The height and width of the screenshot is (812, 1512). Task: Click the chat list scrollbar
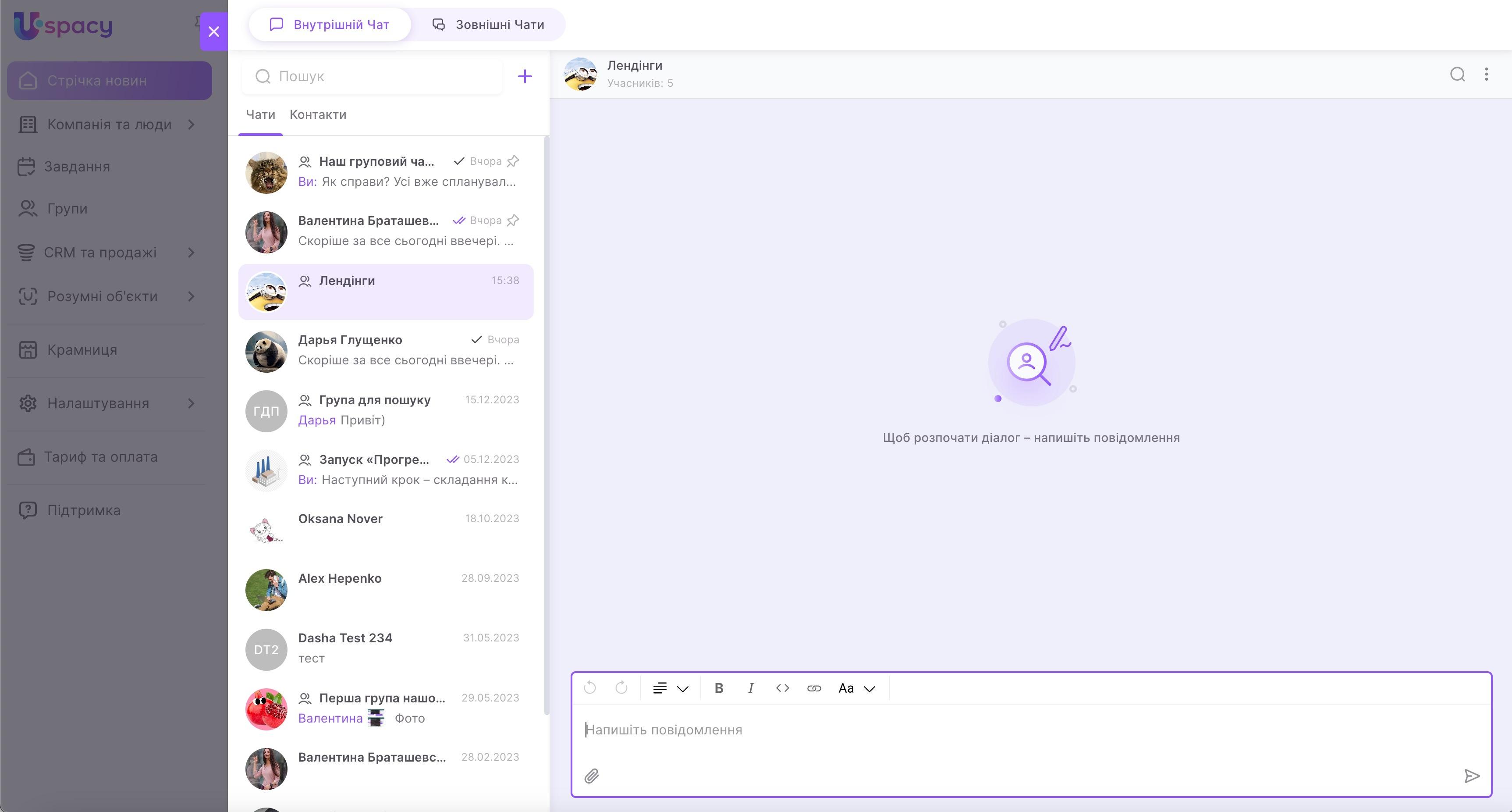coord(547,423)
